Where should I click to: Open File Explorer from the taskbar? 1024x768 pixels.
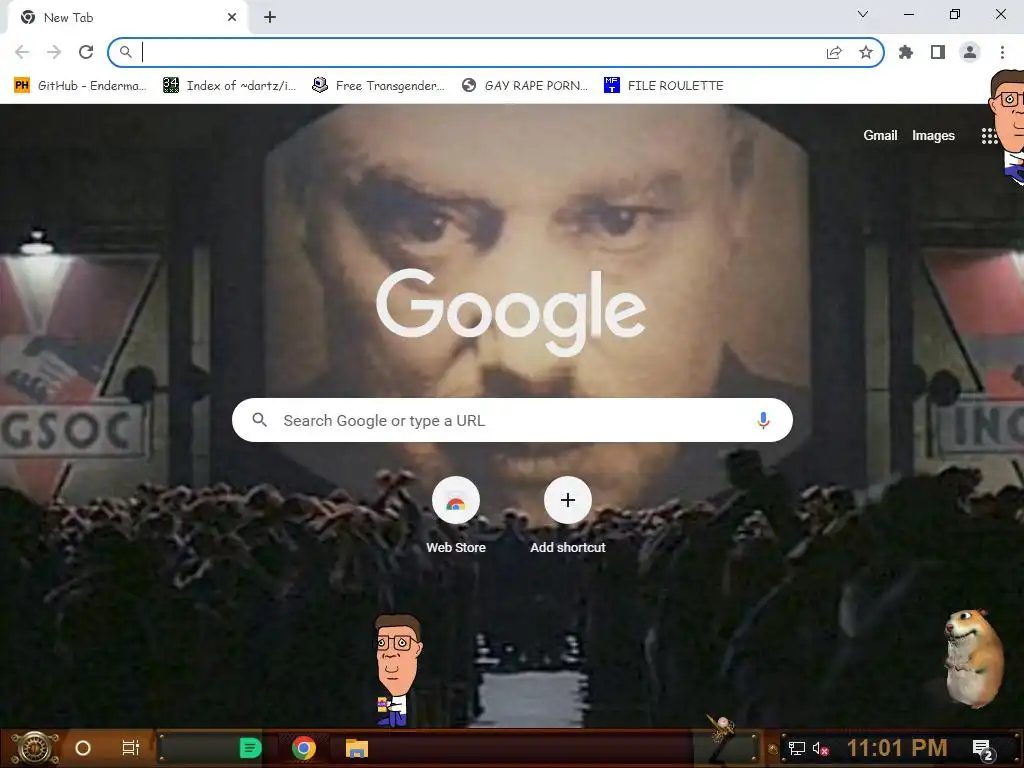[x=357, y=748]
